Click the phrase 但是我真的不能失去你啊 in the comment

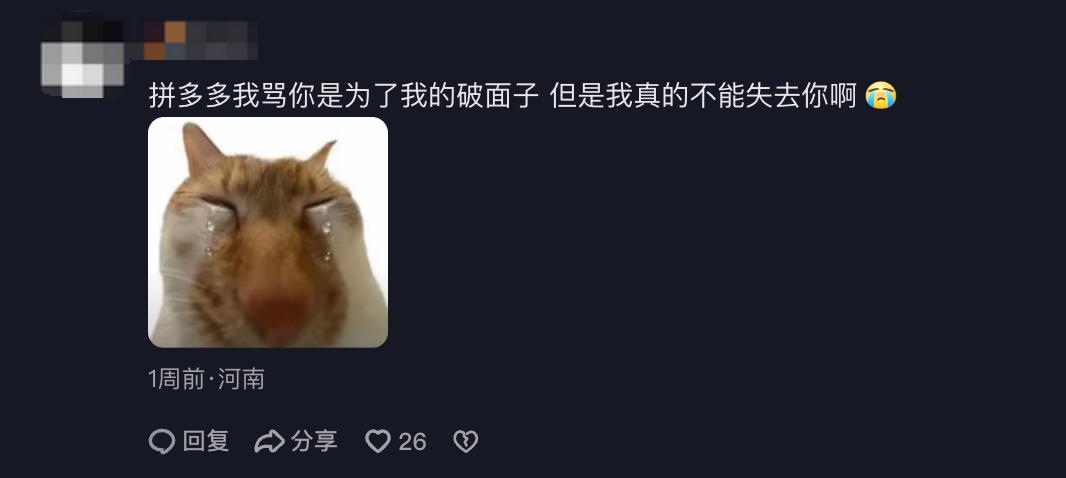704,97
